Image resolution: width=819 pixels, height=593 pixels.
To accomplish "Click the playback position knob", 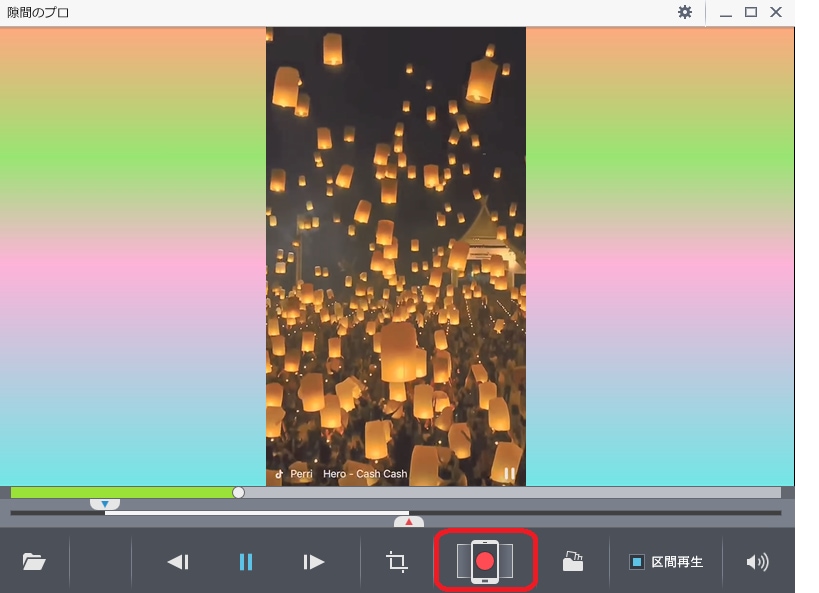I will pyautogui.click(x=238, y=492).
